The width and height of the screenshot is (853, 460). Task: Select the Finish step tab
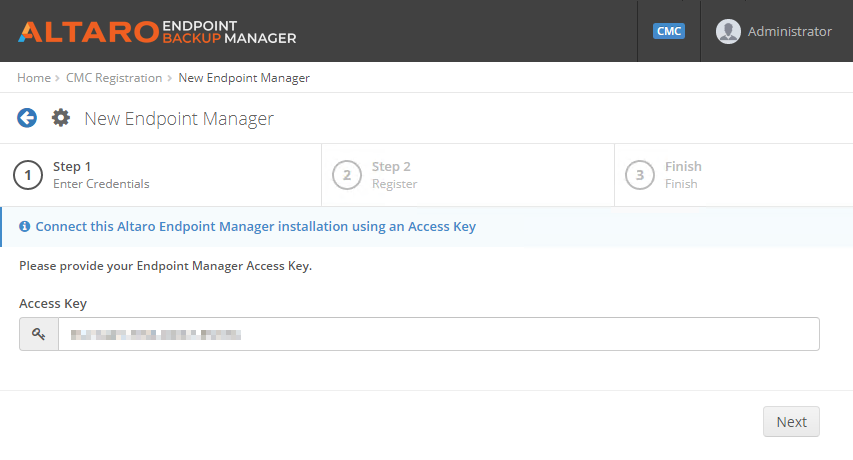click(734, 175)
